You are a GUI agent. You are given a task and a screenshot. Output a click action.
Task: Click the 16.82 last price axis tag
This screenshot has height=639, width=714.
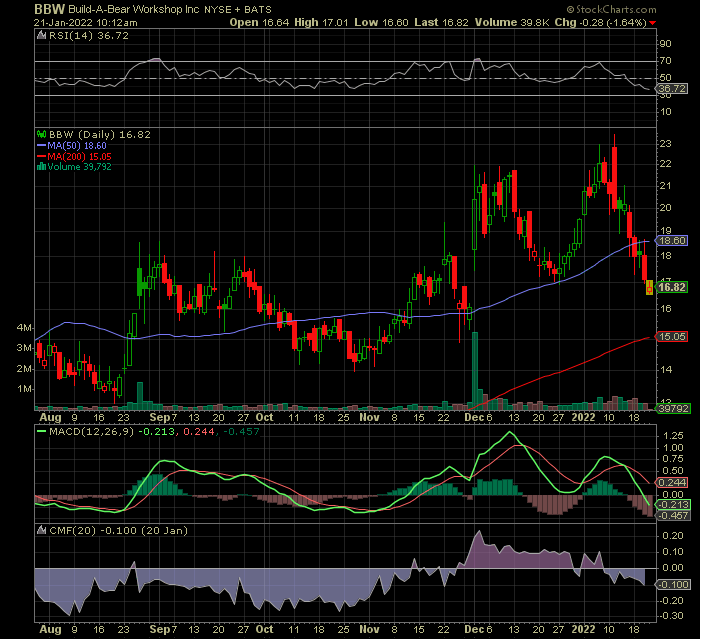point(672,287)
